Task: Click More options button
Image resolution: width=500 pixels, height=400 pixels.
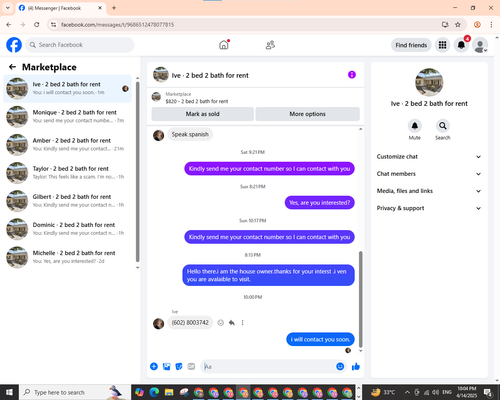Action: (307, 114)
